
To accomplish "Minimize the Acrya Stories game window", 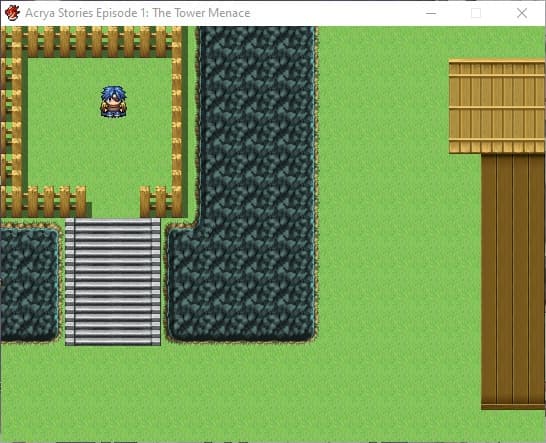I will coord(431,13).
